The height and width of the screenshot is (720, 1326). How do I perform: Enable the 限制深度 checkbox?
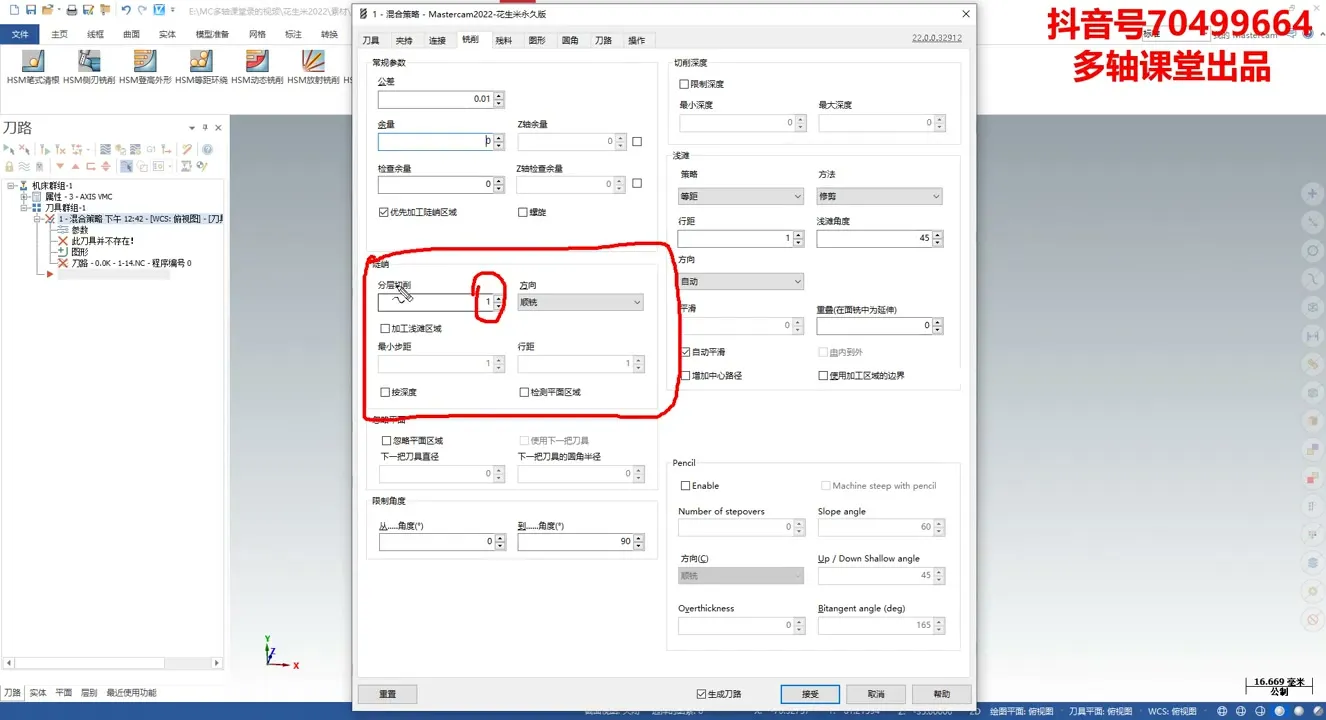coord(684,84)
